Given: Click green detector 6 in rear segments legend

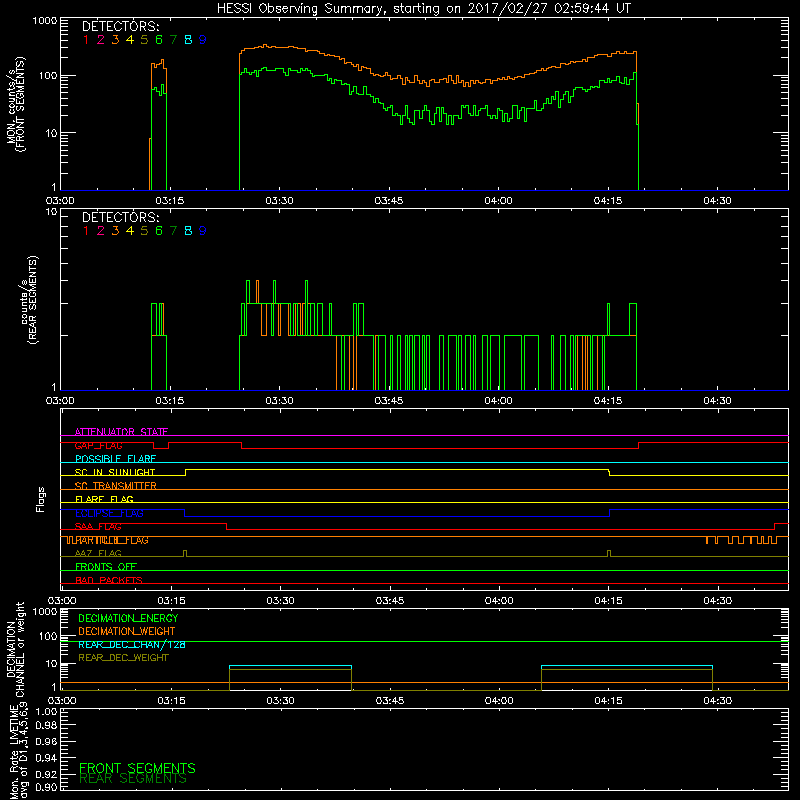Looking at the screenshot, I should [159, 231].
